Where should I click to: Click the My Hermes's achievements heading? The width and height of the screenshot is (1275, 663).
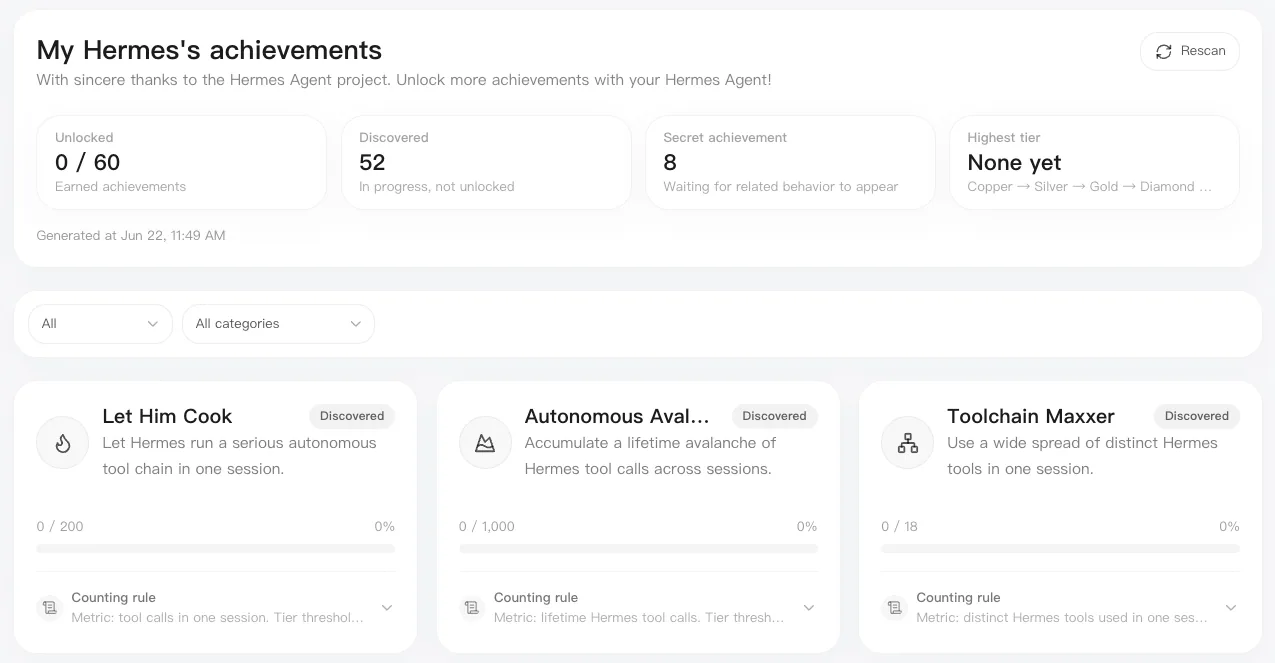pos(209,50)
